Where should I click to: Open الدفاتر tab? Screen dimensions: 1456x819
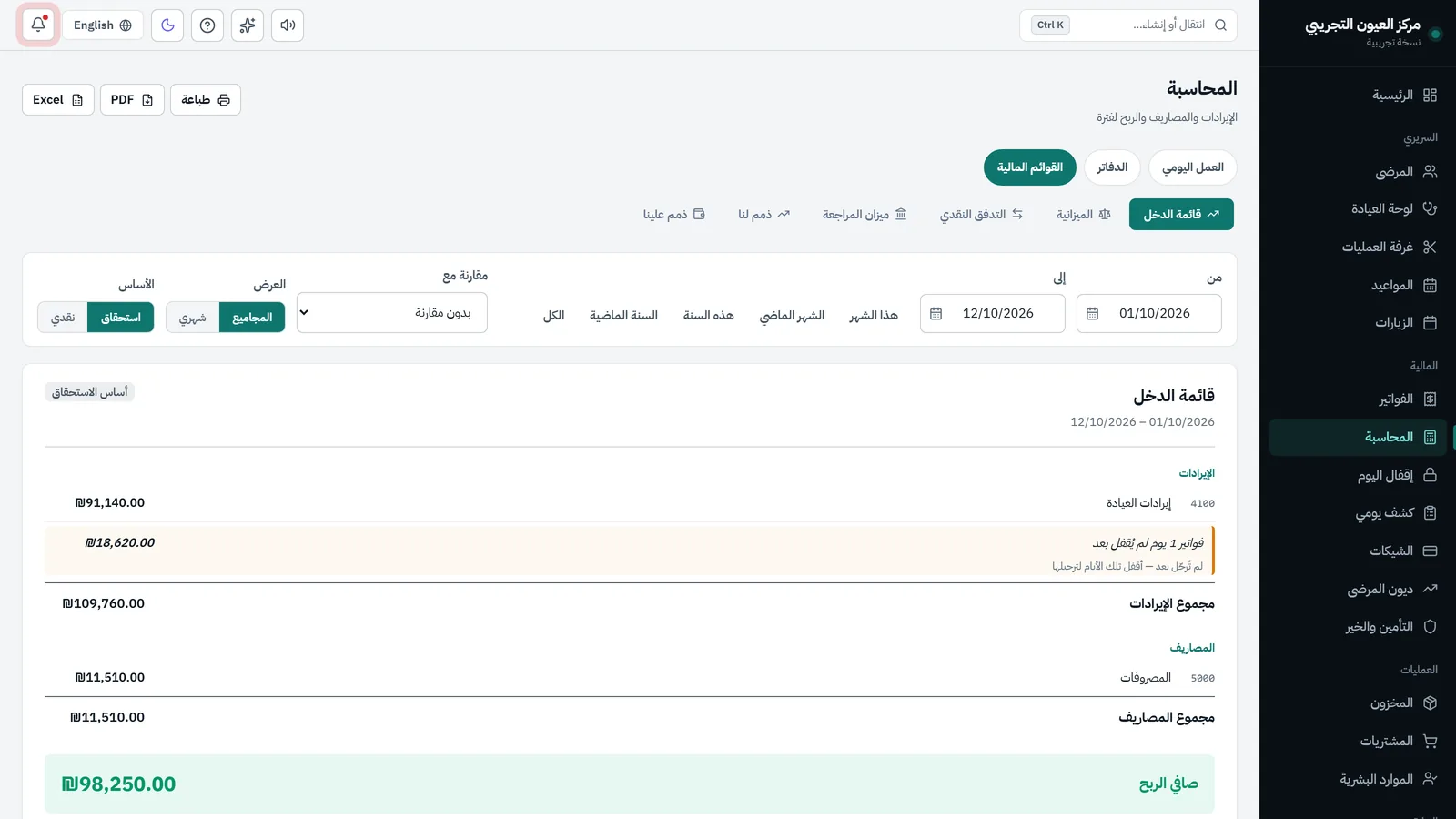[x=1112, y=167]
